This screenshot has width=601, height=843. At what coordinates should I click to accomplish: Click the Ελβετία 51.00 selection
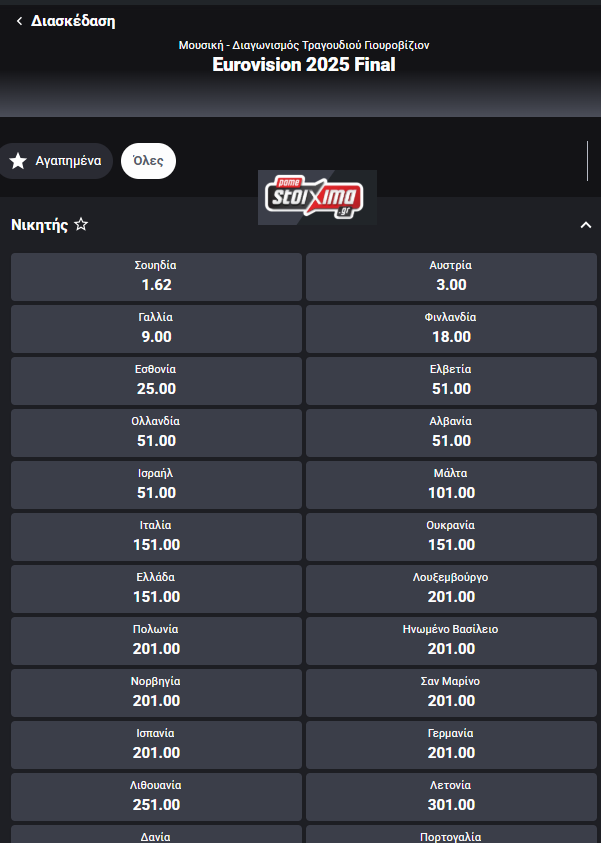(451, 381)
